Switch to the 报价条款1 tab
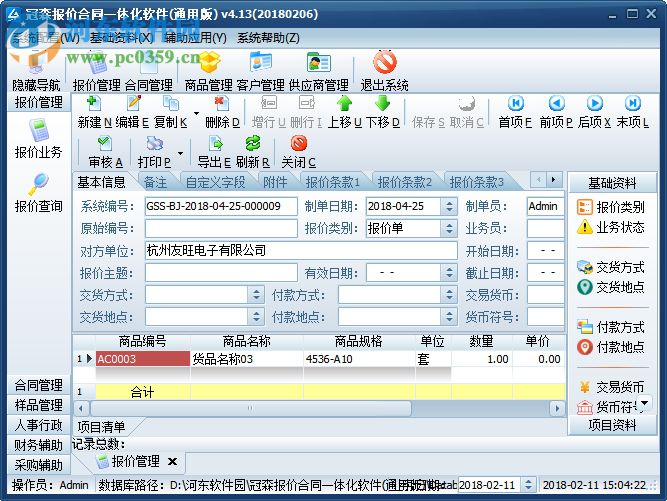 point(333,182)
